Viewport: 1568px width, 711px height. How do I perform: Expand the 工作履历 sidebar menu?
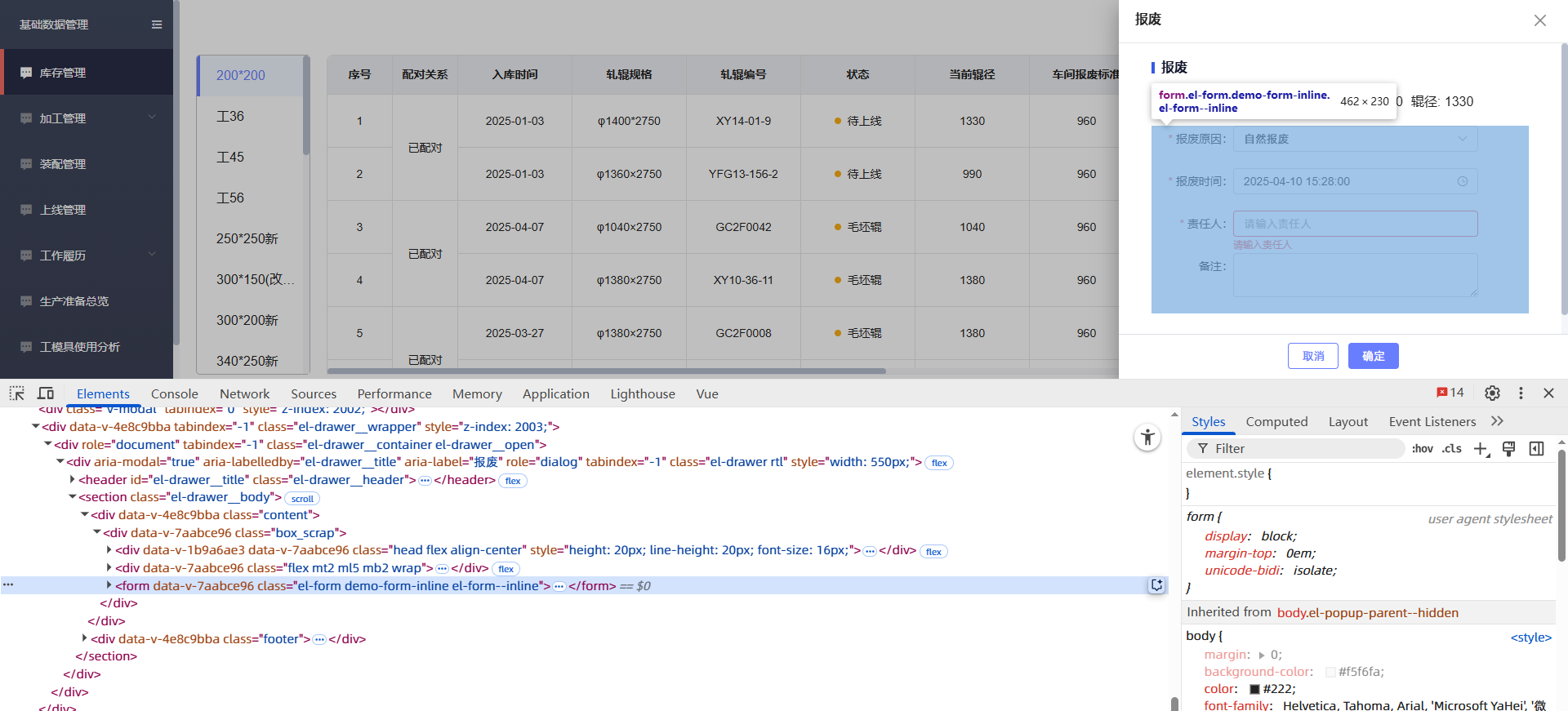[87, 256]
